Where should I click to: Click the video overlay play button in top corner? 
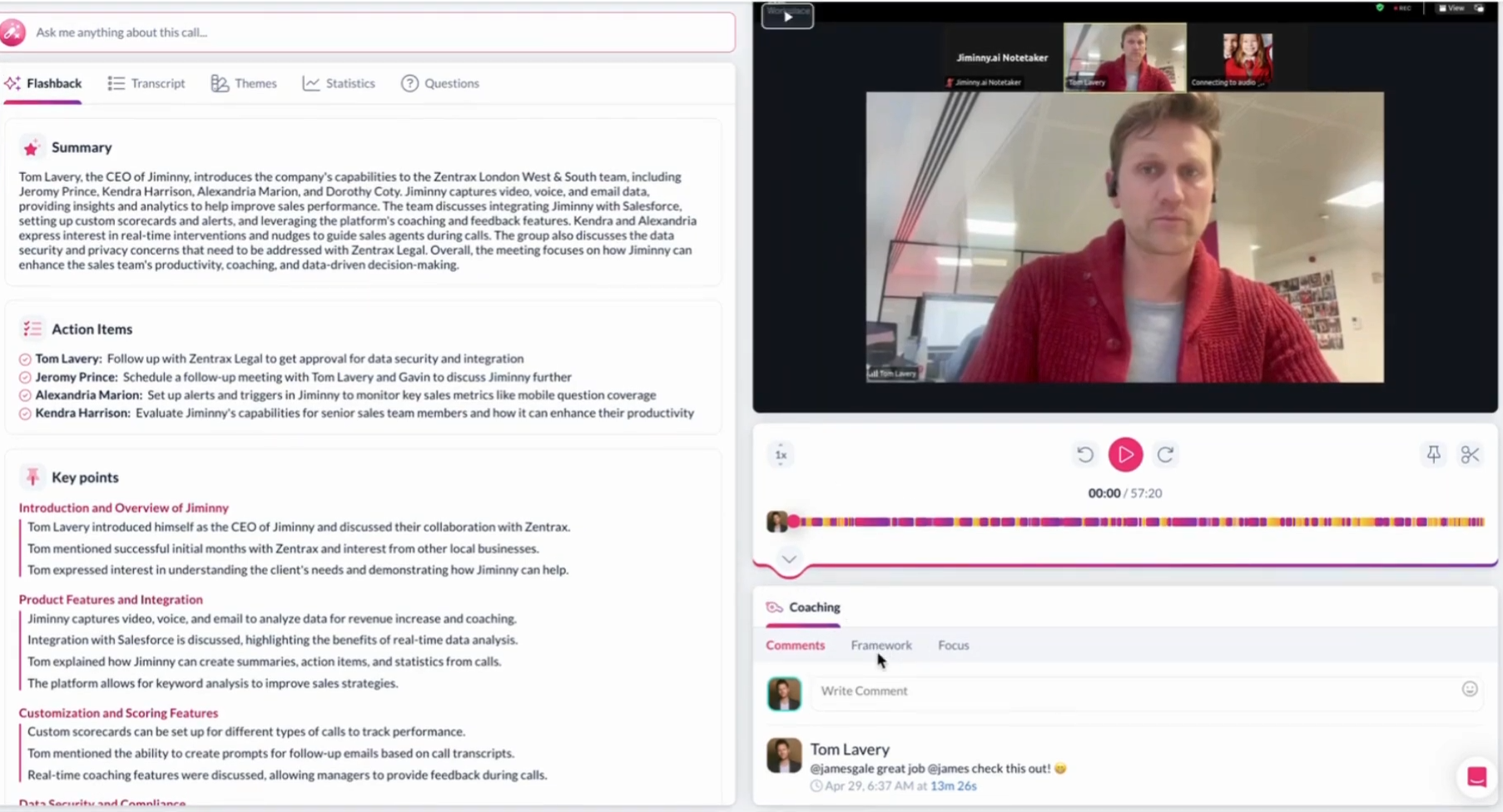click(x=787, y=16)
